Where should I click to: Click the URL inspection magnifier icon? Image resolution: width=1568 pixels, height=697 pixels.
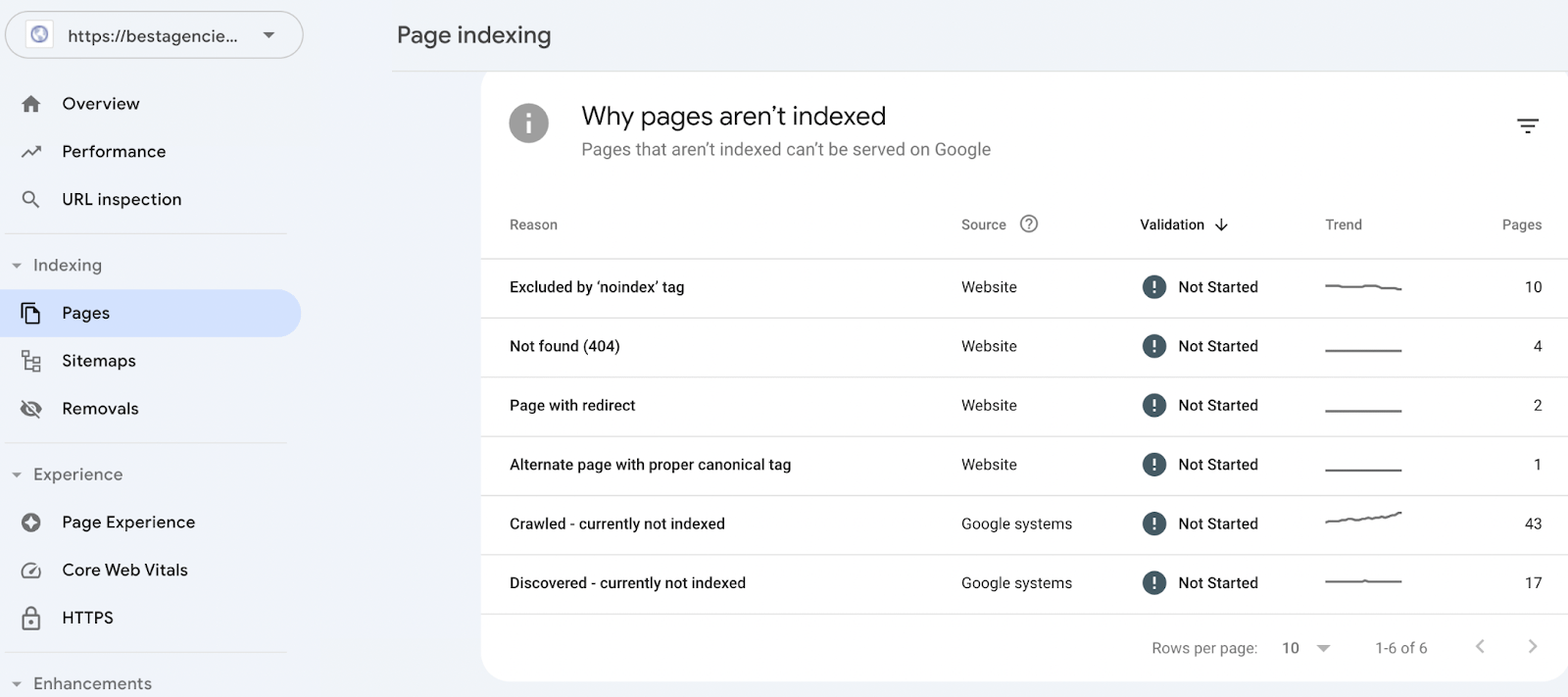tap(31, 199)
